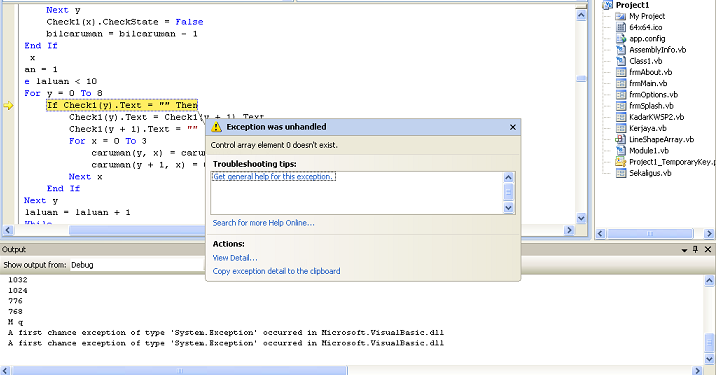Open the Project1 root node icon
Viewport: 717px width, 375px height.
pos(608,5)
